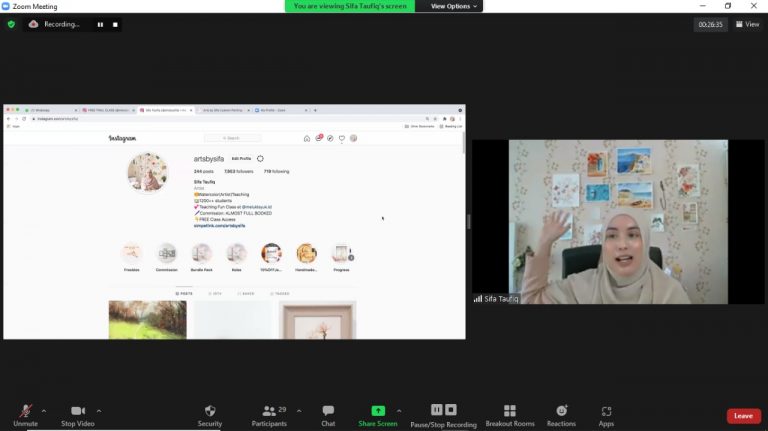The height and width of the screenshot is (431, 768).
Task: Click the Instagram search field
Action: (233, 138)
